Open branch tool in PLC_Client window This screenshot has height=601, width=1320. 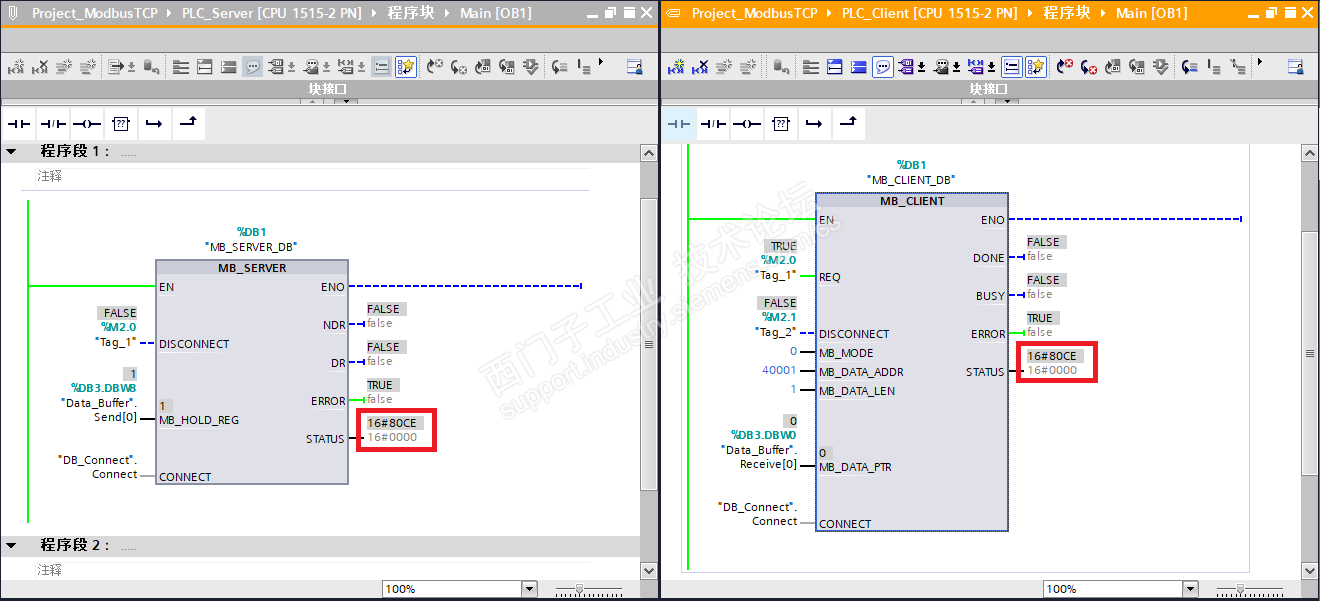[814, 124]
